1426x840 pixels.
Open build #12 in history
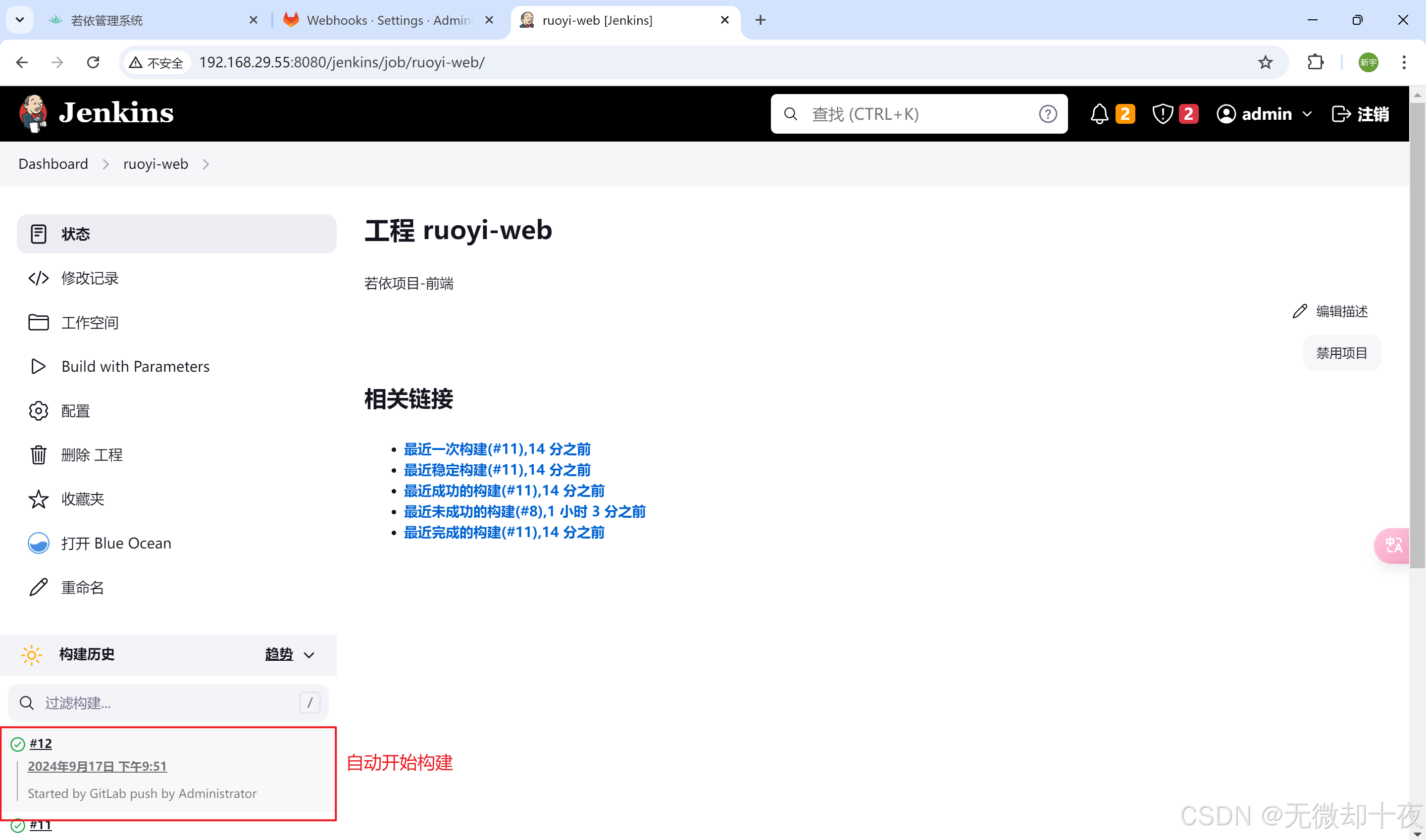pyautogui.click(x=41, y=744)
